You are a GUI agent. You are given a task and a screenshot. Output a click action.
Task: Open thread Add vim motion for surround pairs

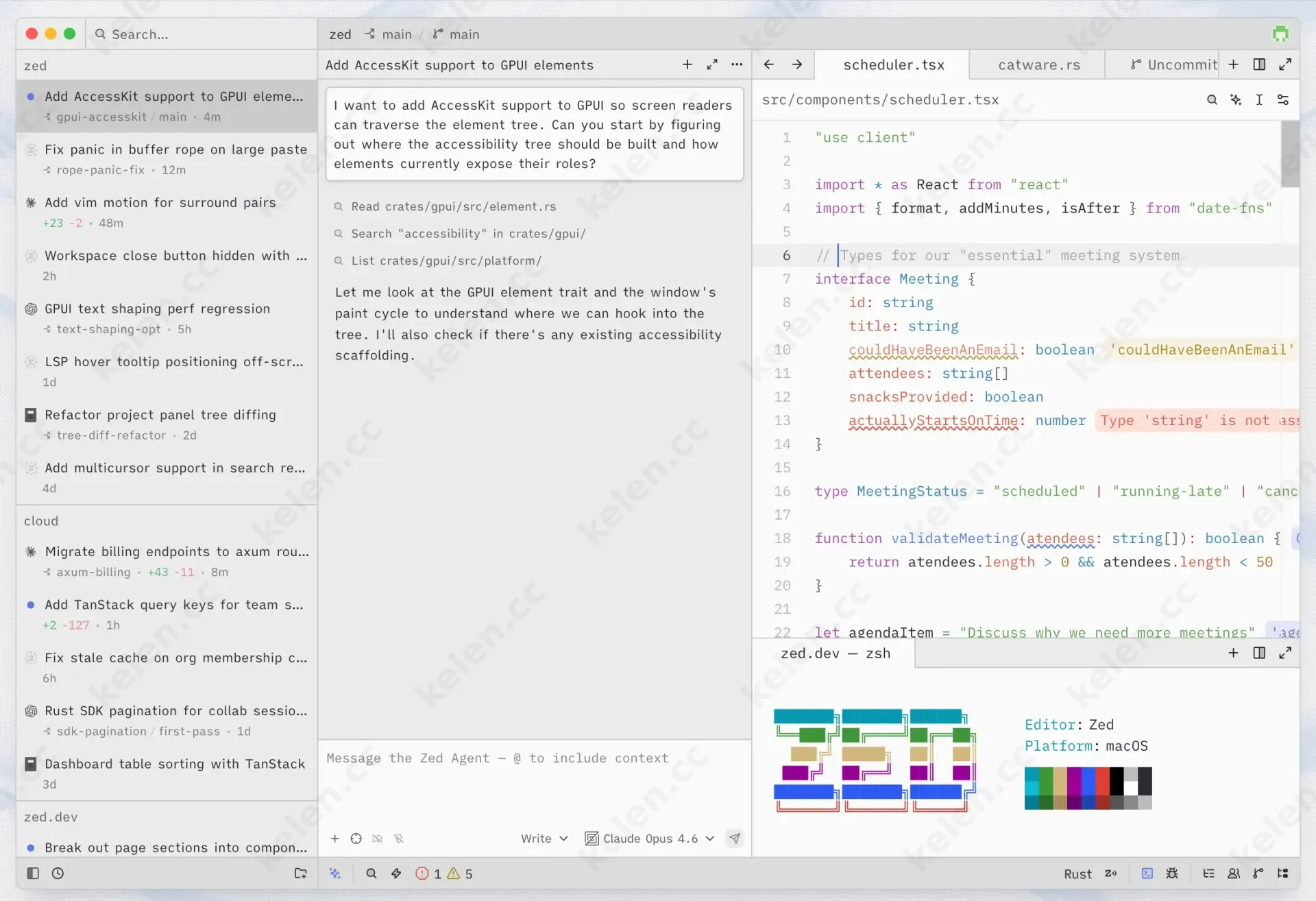click(167, 212)
